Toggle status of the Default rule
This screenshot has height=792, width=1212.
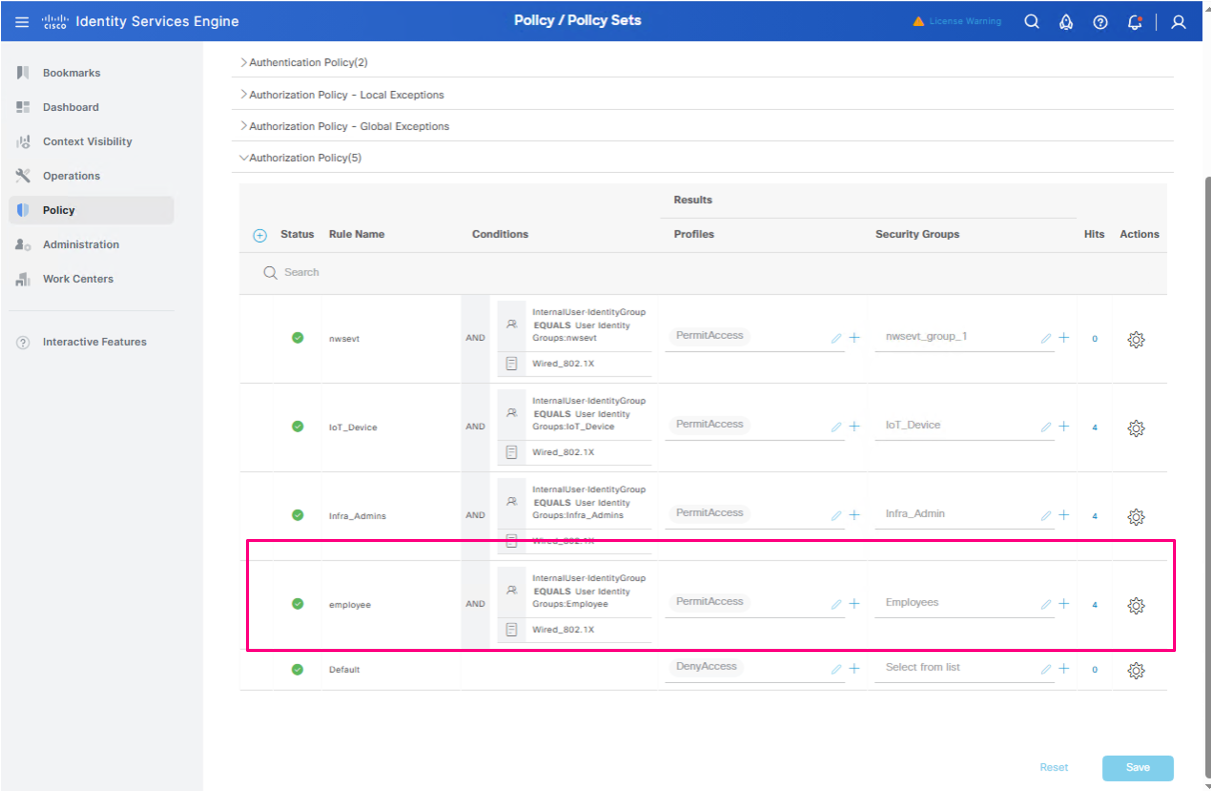tap(297, 669)
